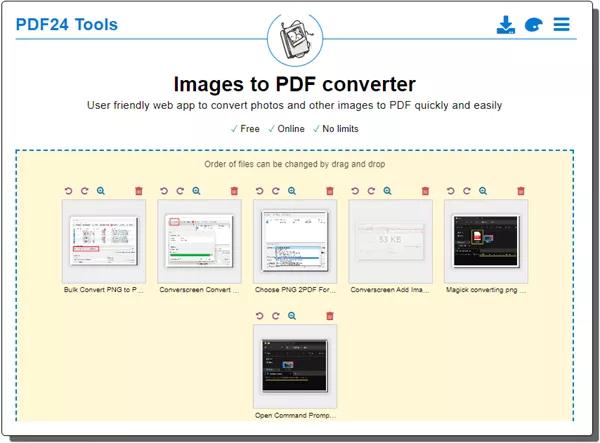Delete the Converscreen Convert image

(235, 191)
